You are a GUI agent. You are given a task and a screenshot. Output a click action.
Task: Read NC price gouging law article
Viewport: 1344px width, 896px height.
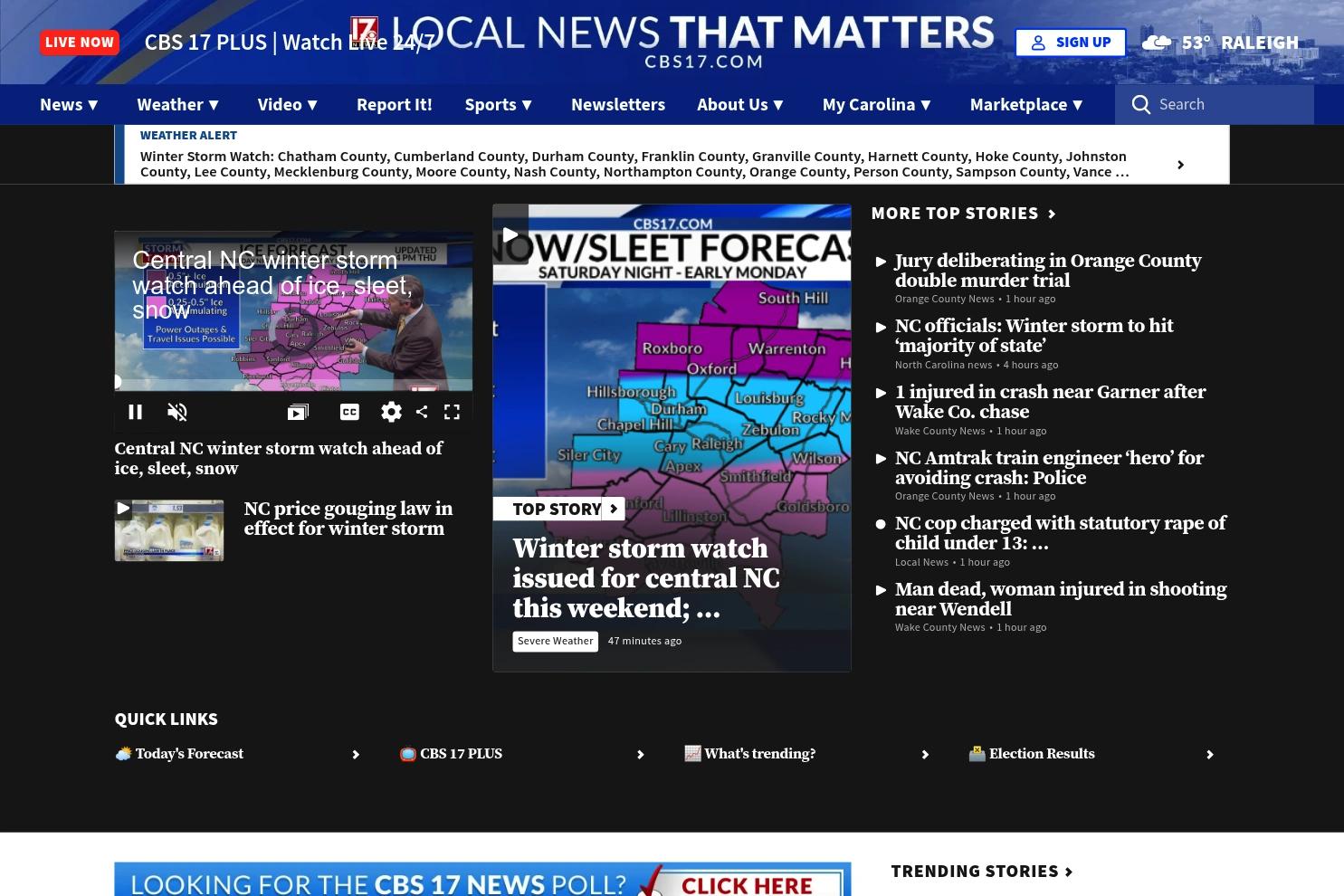click(348, 519)
